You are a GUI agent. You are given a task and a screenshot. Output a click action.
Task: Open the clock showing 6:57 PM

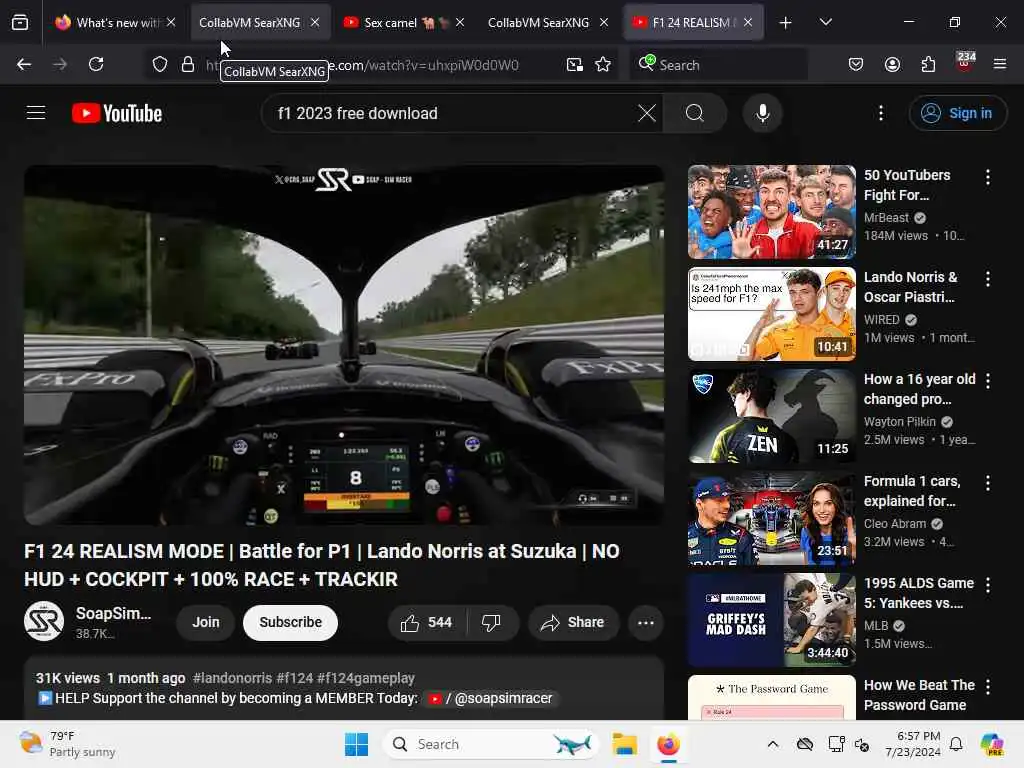coord(912,744)
